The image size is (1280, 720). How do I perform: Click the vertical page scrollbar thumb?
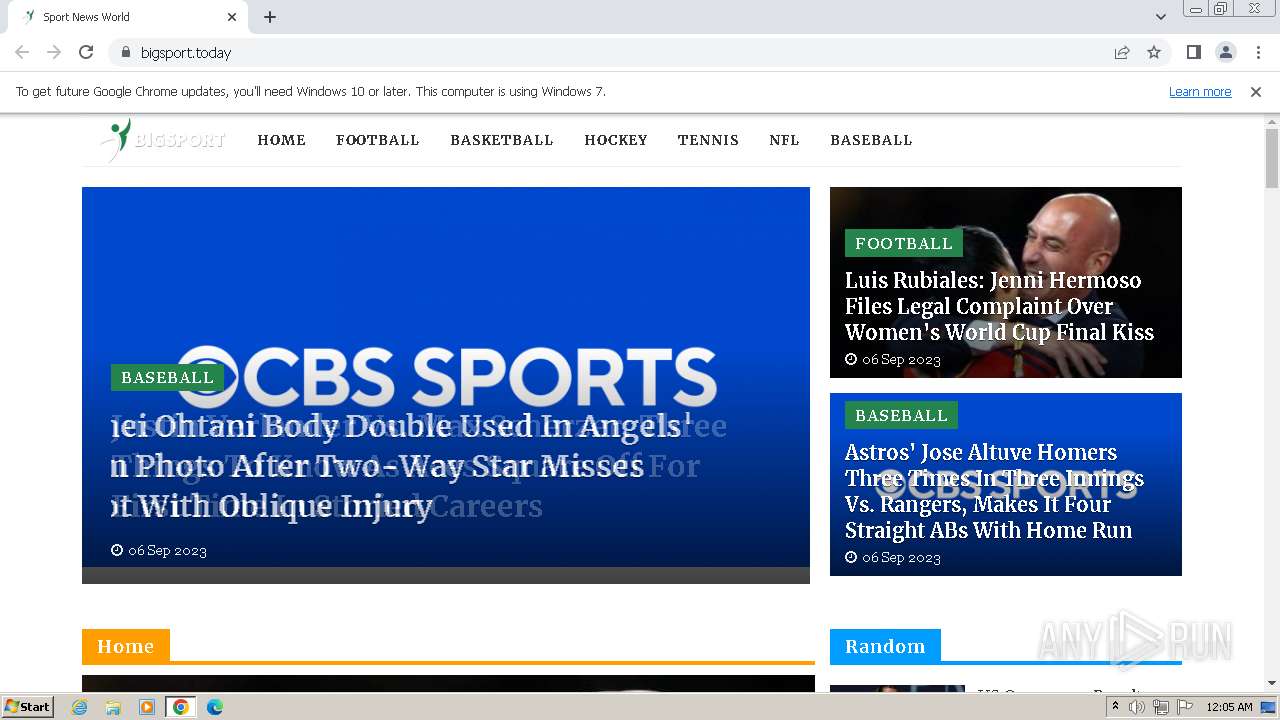1271,158
